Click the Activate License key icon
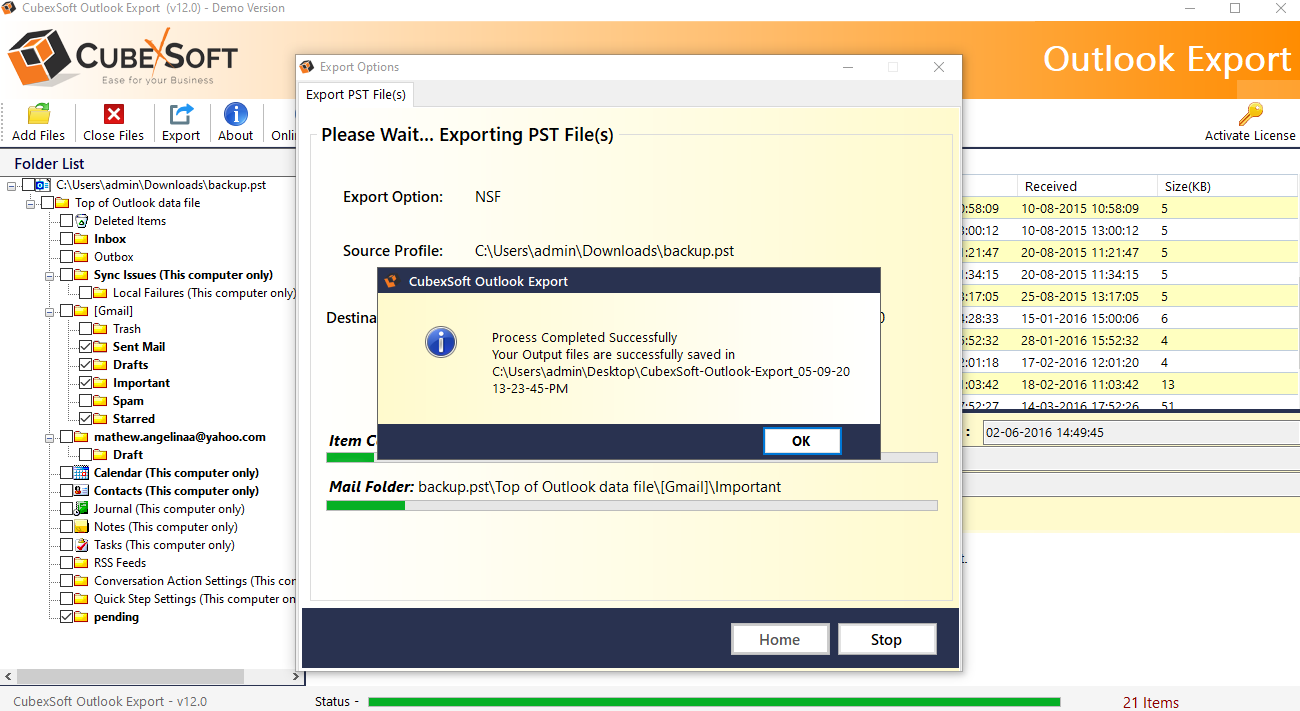This screenshot has width=1300, height=711. pyautogui.click(x=1250, y=114)
